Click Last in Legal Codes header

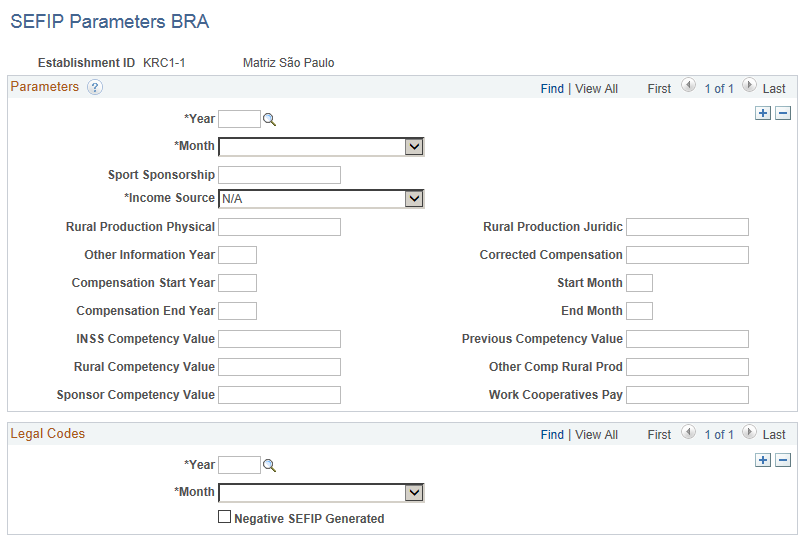(x=774, y=435)
